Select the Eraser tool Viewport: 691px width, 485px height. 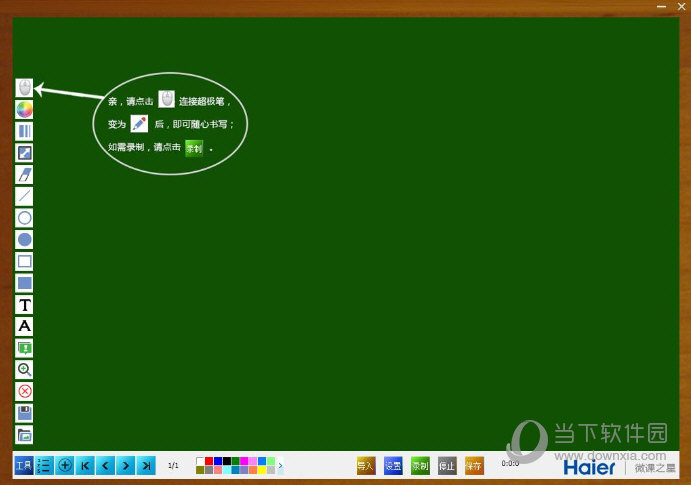[x=24, y=174]
